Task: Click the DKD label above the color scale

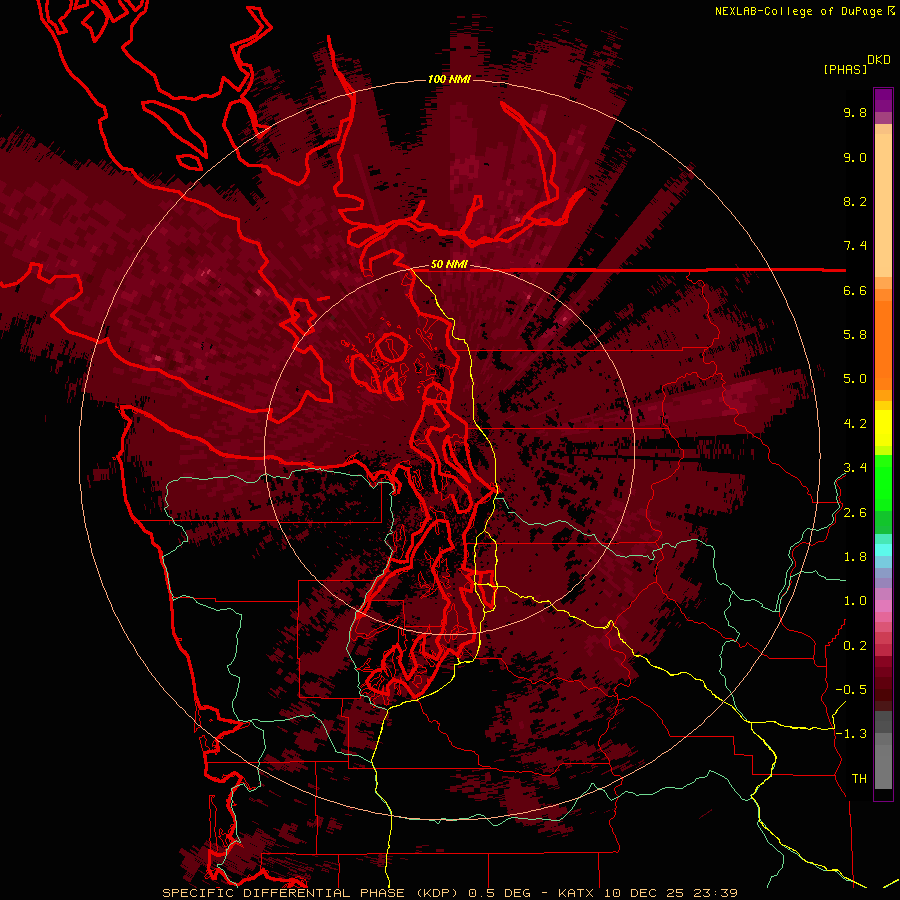Action: click(x=879, y=60)
